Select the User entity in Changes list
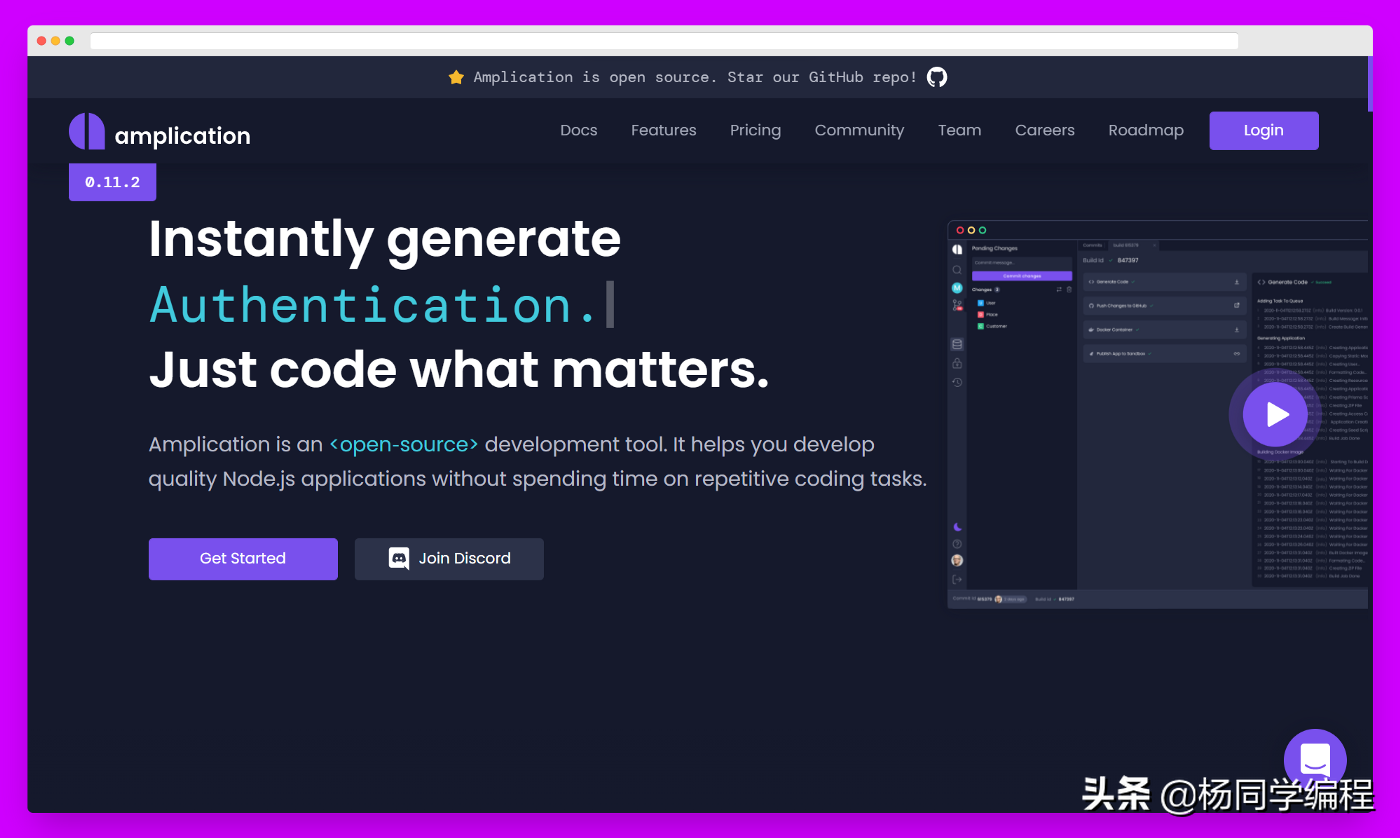 (986, 302)
